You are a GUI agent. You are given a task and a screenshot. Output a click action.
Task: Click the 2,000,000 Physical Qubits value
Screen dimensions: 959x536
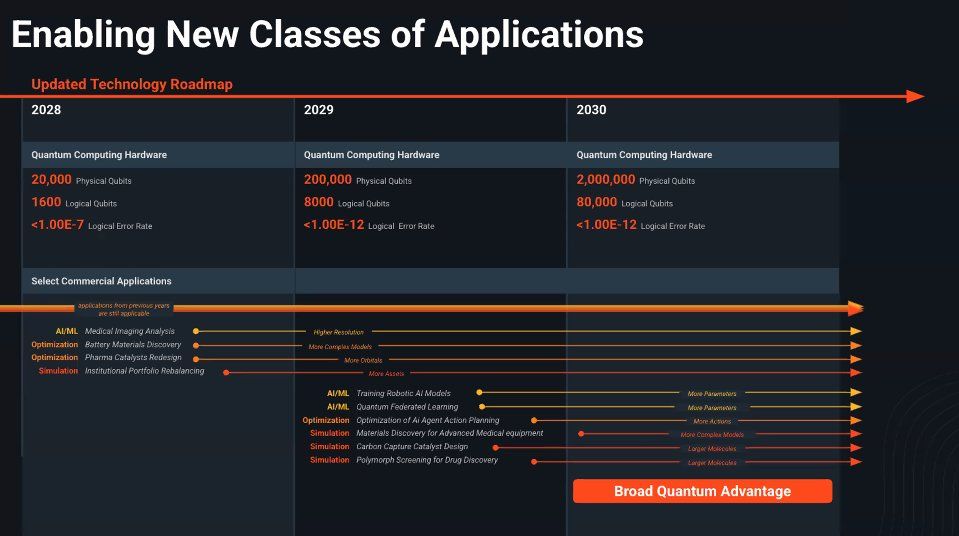606,180
